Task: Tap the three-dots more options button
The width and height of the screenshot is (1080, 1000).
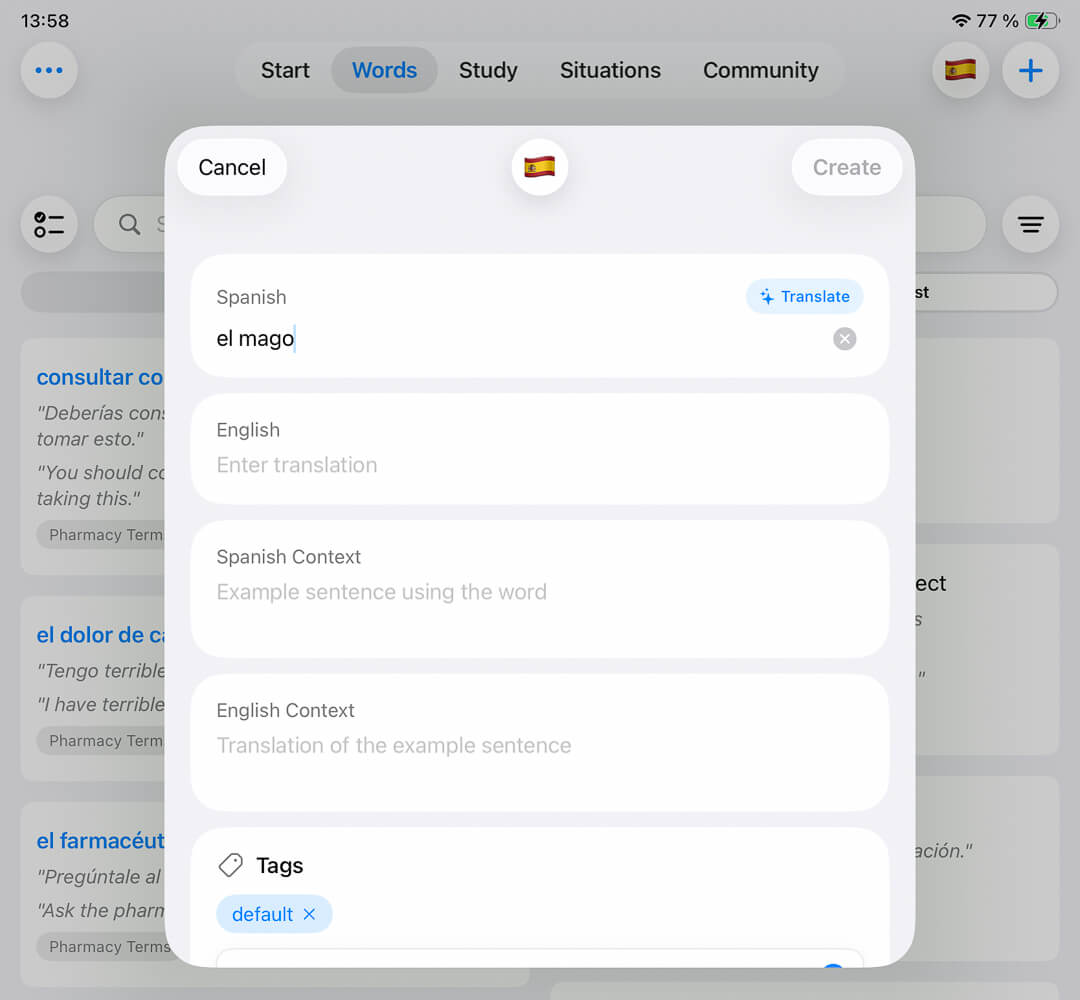Action: click(49, 70)
